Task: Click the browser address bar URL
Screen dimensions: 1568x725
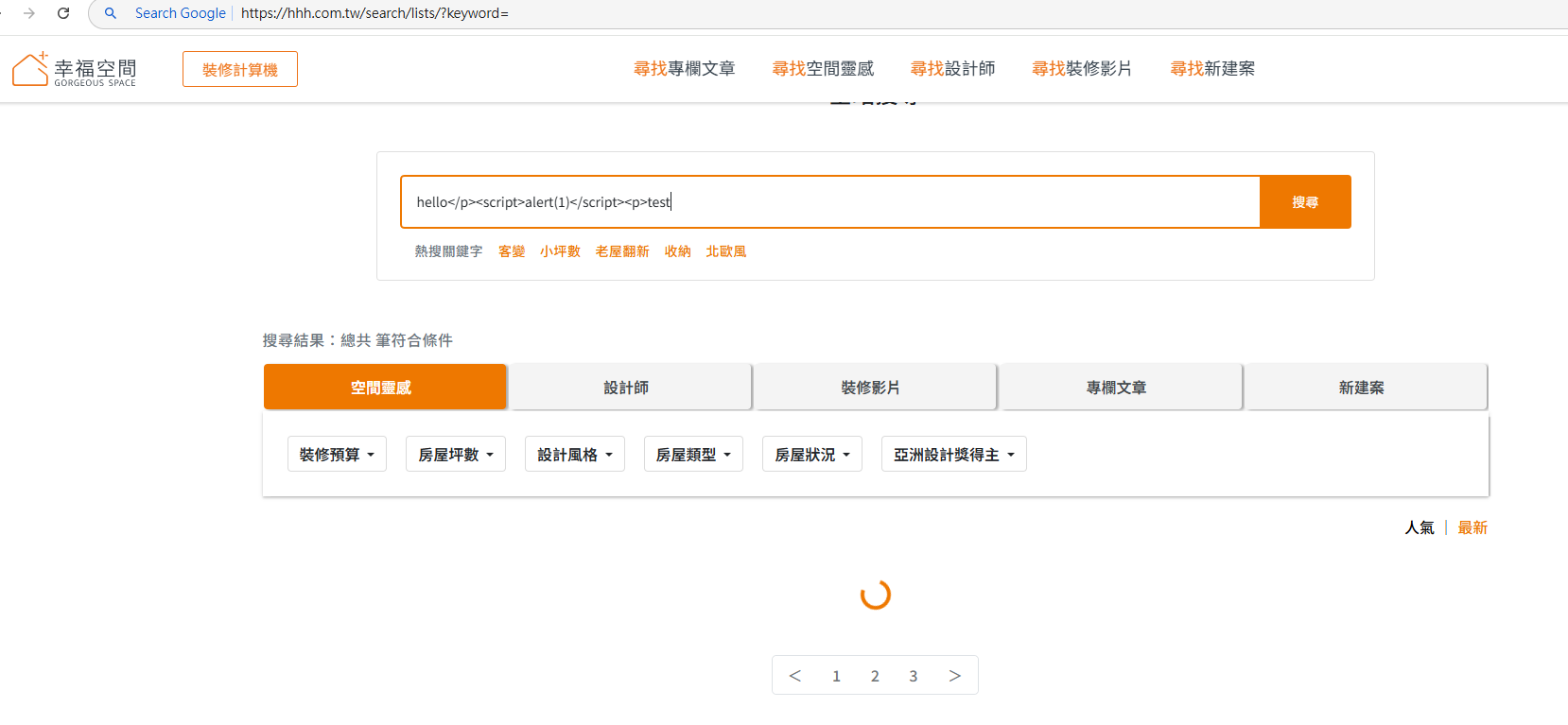Action: [375, 13]
